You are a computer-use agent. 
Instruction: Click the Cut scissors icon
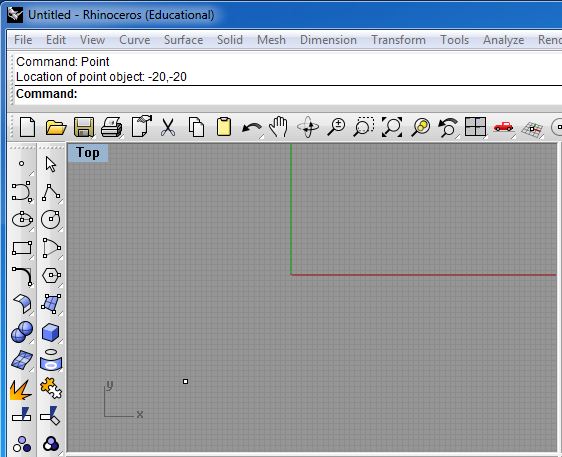(168, 127)
